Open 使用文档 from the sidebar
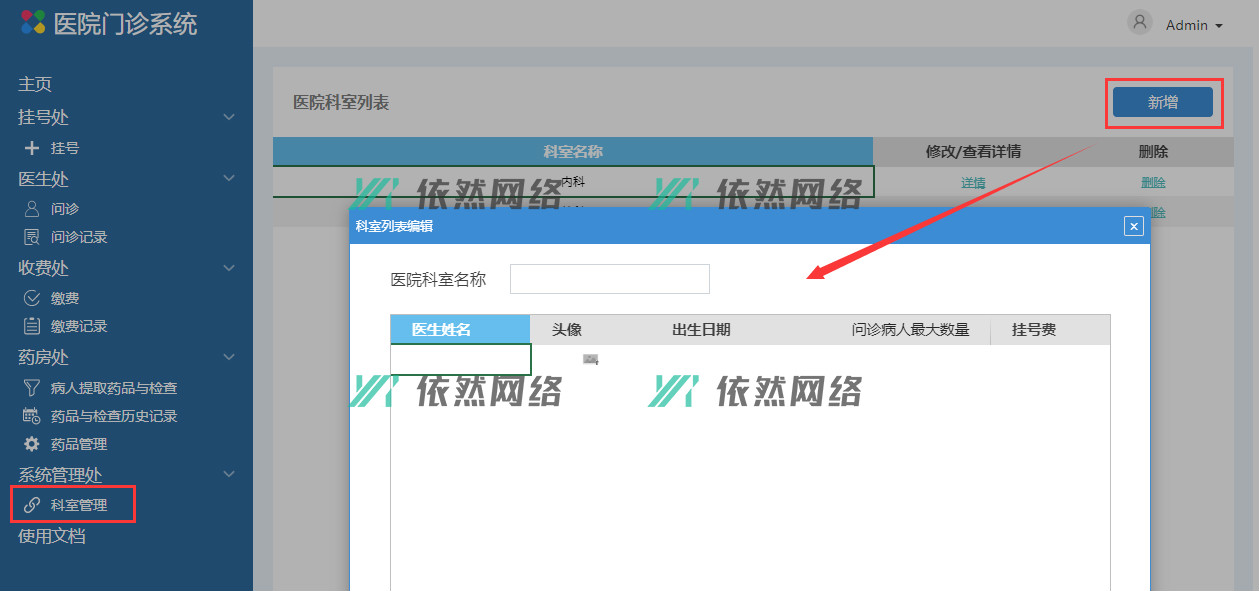This screenshot has height=591, width=1259. point(52,536)
